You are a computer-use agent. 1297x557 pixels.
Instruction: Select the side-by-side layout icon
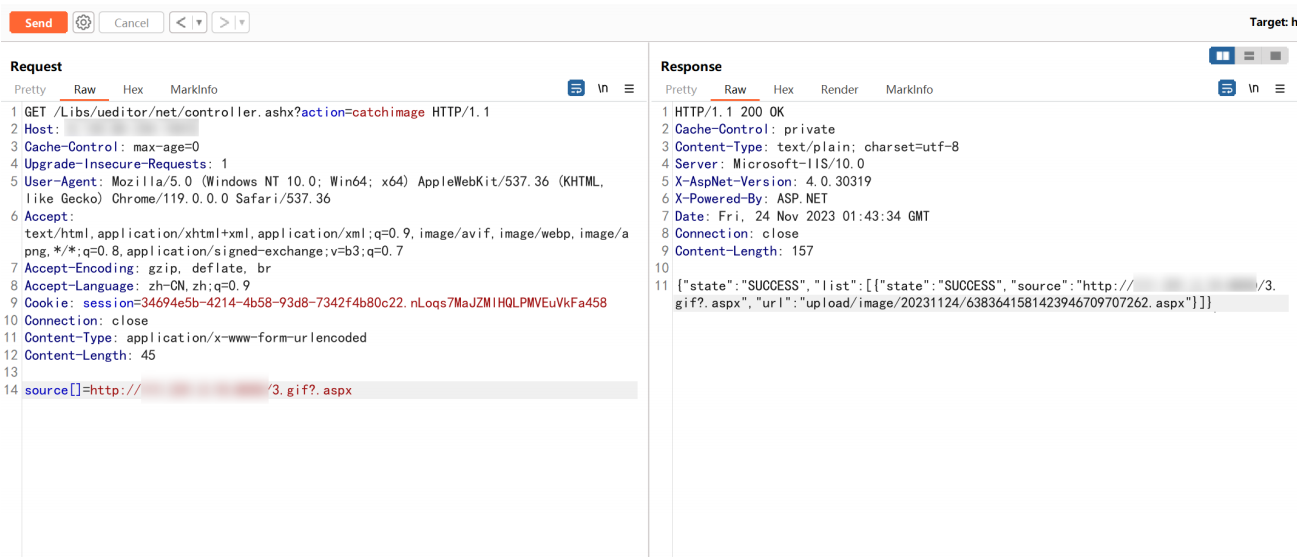tap(1222, 55)
